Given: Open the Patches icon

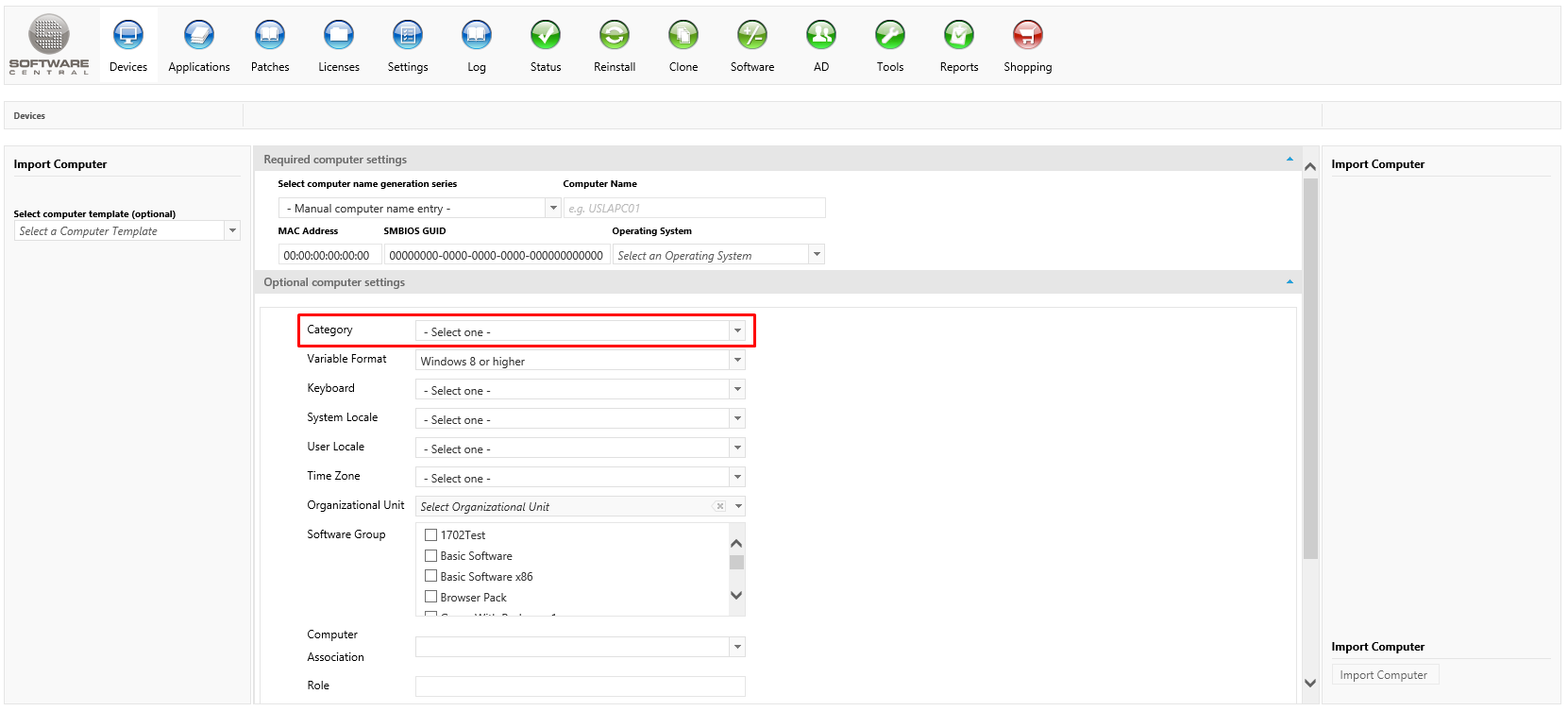Looking at the screenshot, I should click(270, 36).
